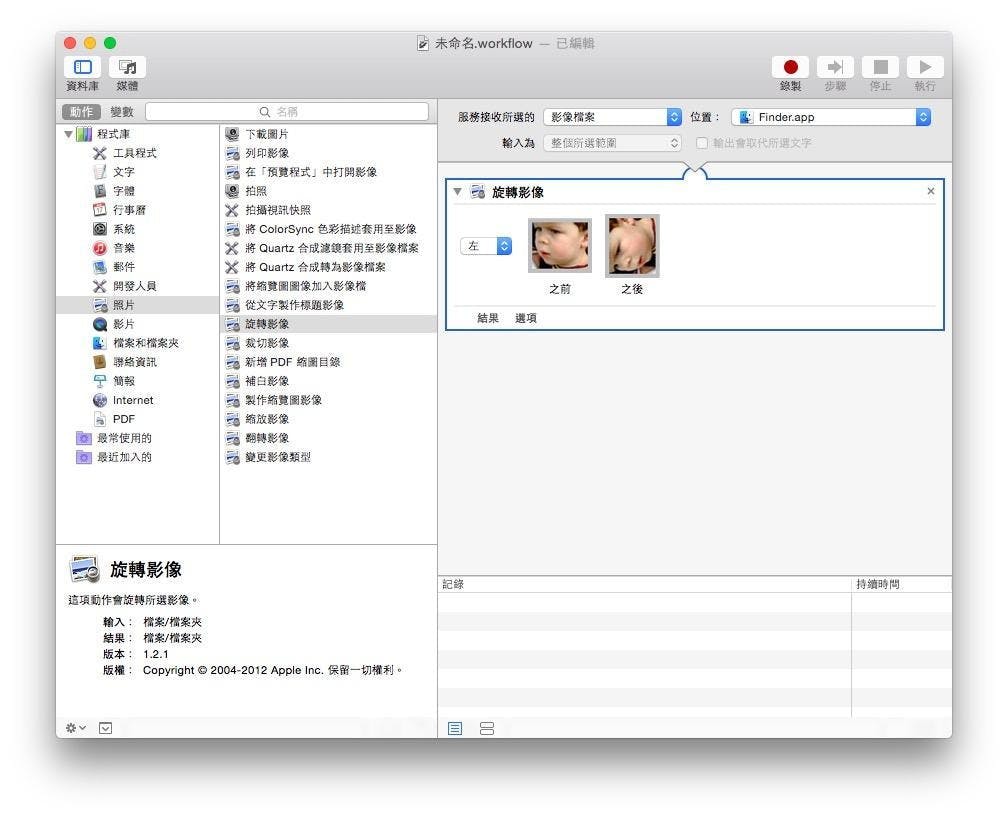Select the 翻轉影像 flip image action
This screenshot has height=818, width=1008.
tap(267, 438)
